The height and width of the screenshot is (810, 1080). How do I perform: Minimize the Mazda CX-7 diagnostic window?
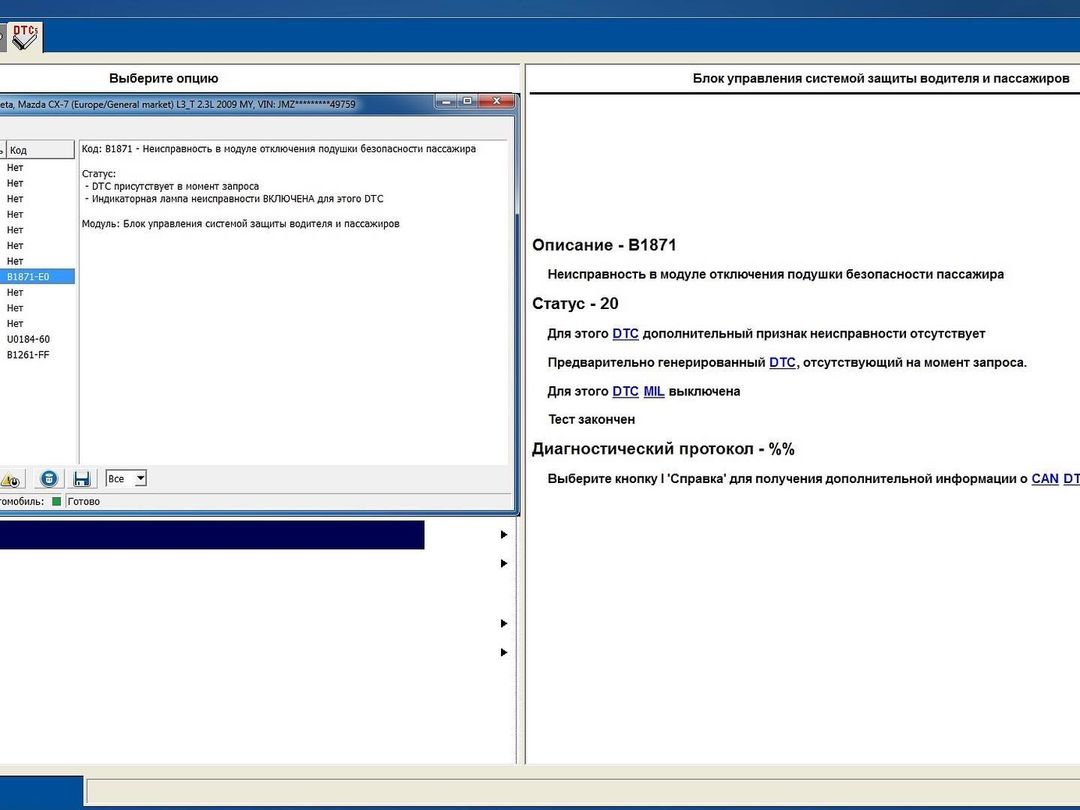coord(446,101)
